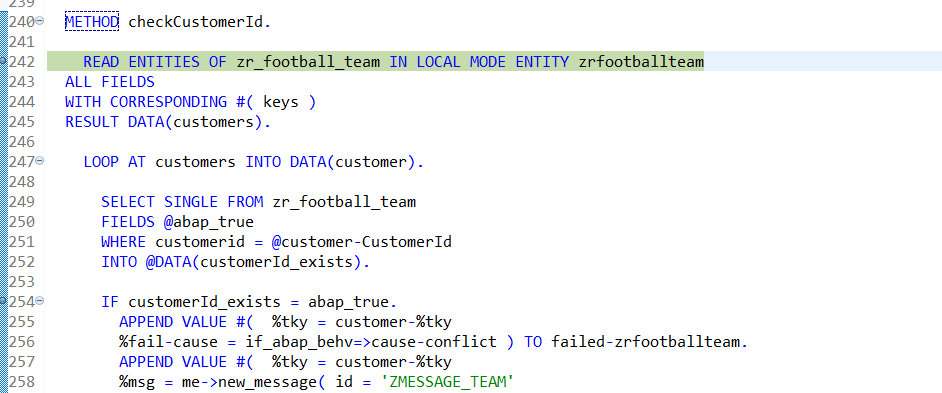
Task: Click the breakpoint marker beside line 242
Action: (3, 61)
